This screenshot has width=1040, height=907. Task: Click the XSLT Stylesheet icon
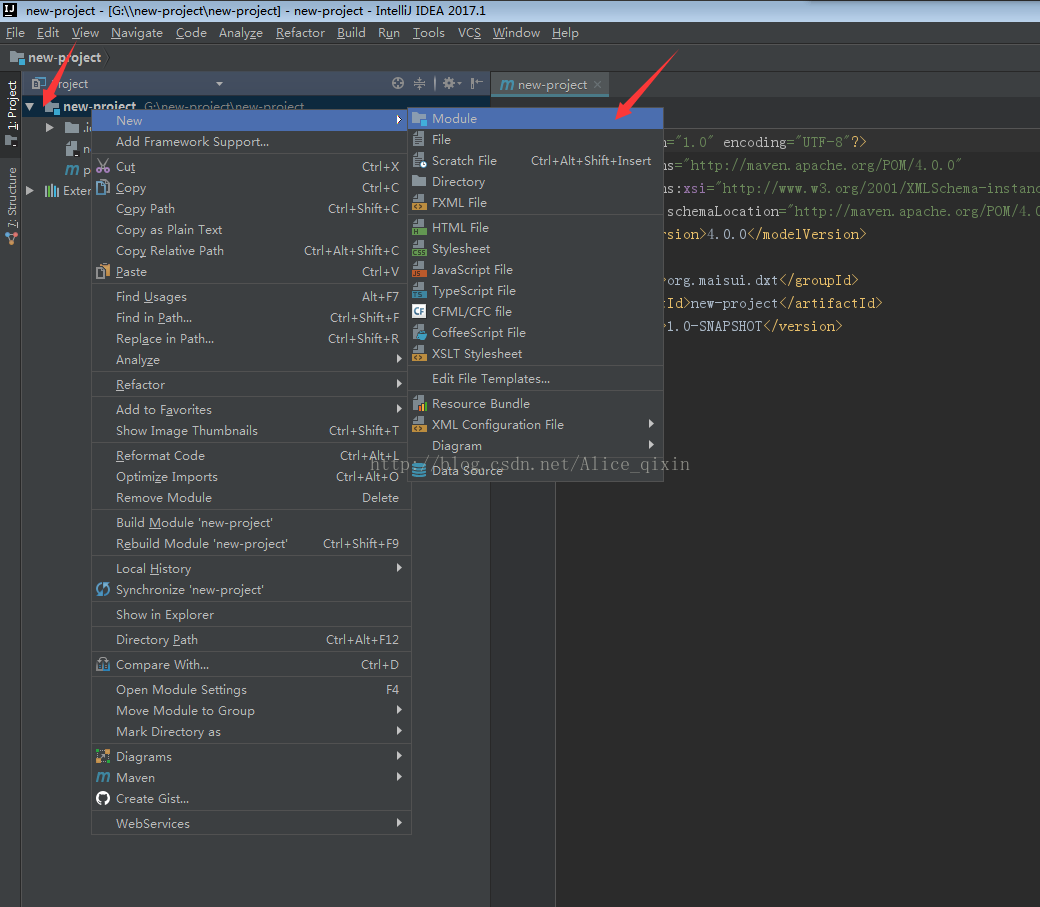pyautogui.click(x=419, y=353)
